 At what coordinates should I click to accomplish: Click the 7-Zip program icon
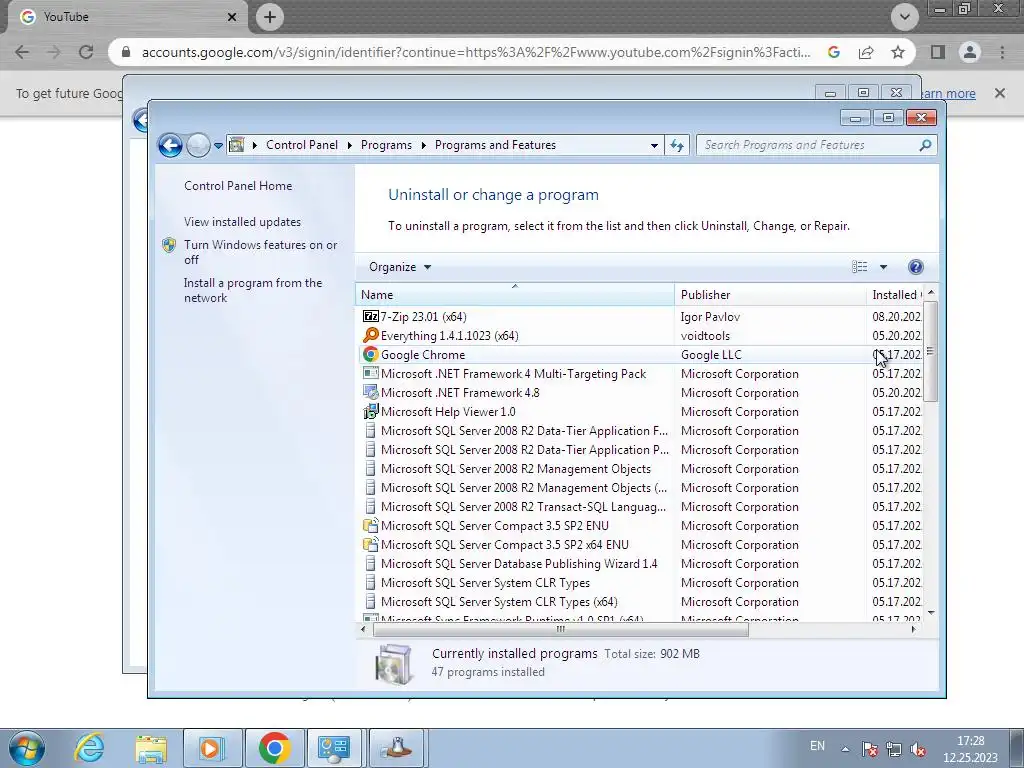coord(370,316)
